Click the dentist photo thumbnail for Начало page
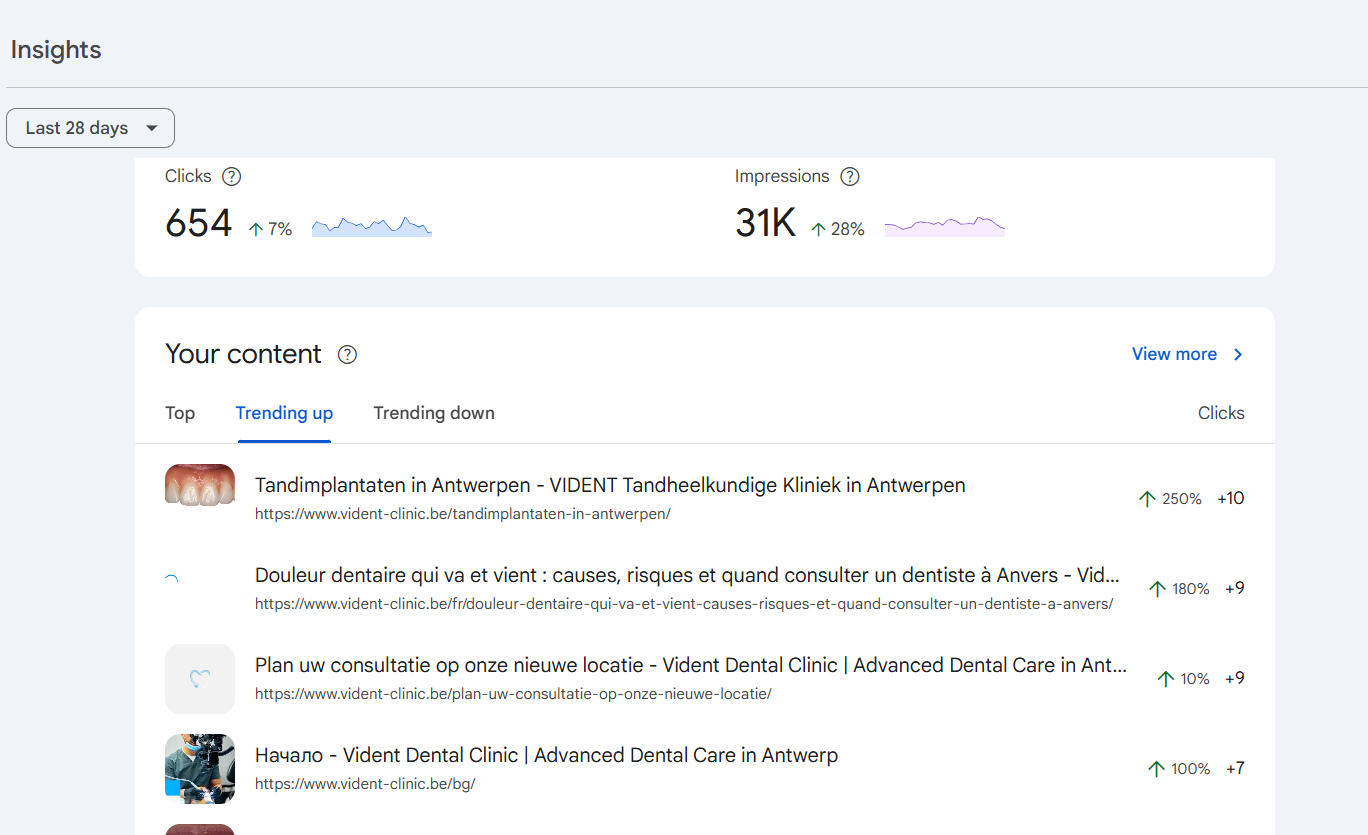This screenshot has width=1368, height=835. [200, 769]
